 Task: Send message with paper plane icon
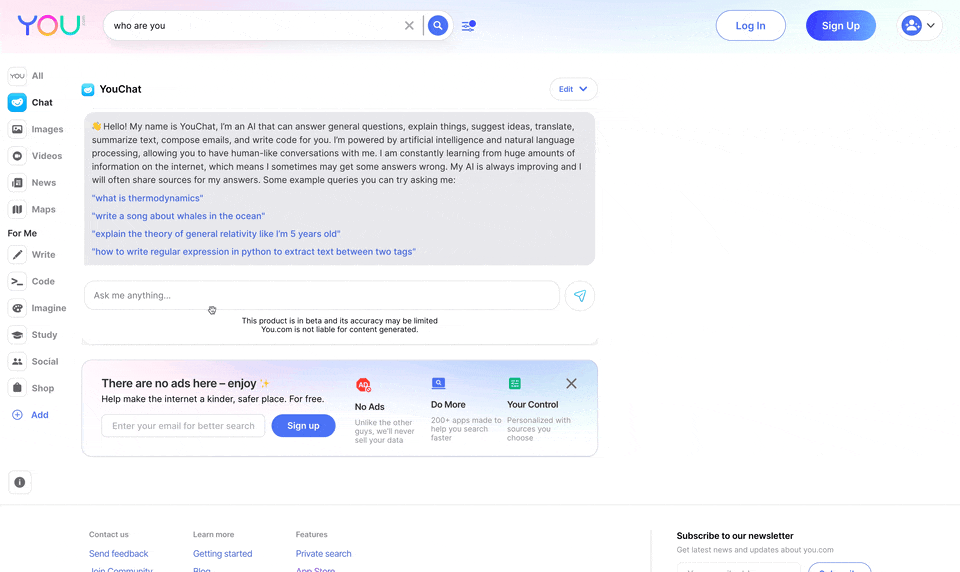click(x=580, y=296)
